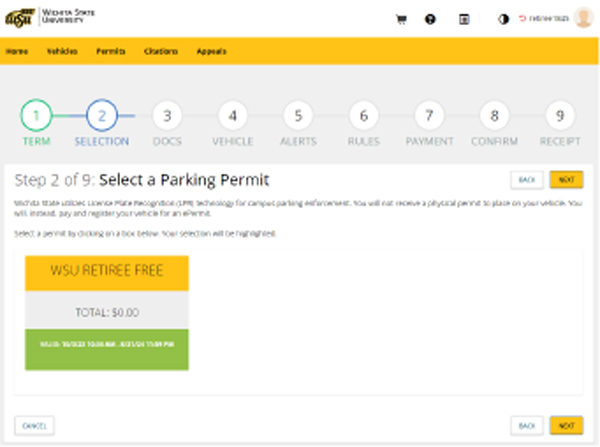Screen dimensions: 600x447
Task: Click the Select a Parking Permit heading
Action: (184, 180)
